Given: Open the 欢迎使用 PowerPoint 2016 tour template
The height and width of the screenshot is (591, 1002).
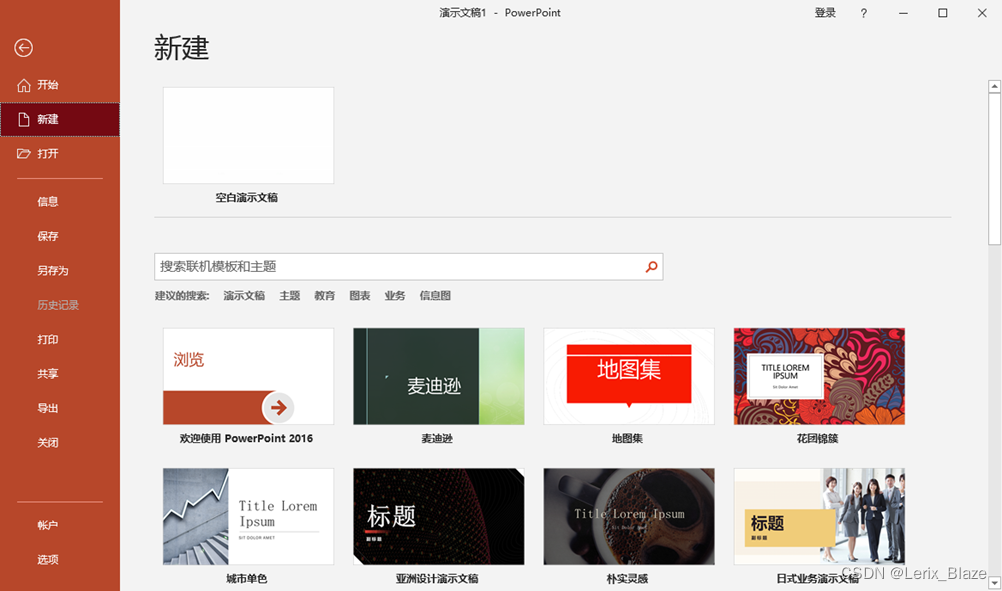Looking at the screenshot, I should [249, 376].
